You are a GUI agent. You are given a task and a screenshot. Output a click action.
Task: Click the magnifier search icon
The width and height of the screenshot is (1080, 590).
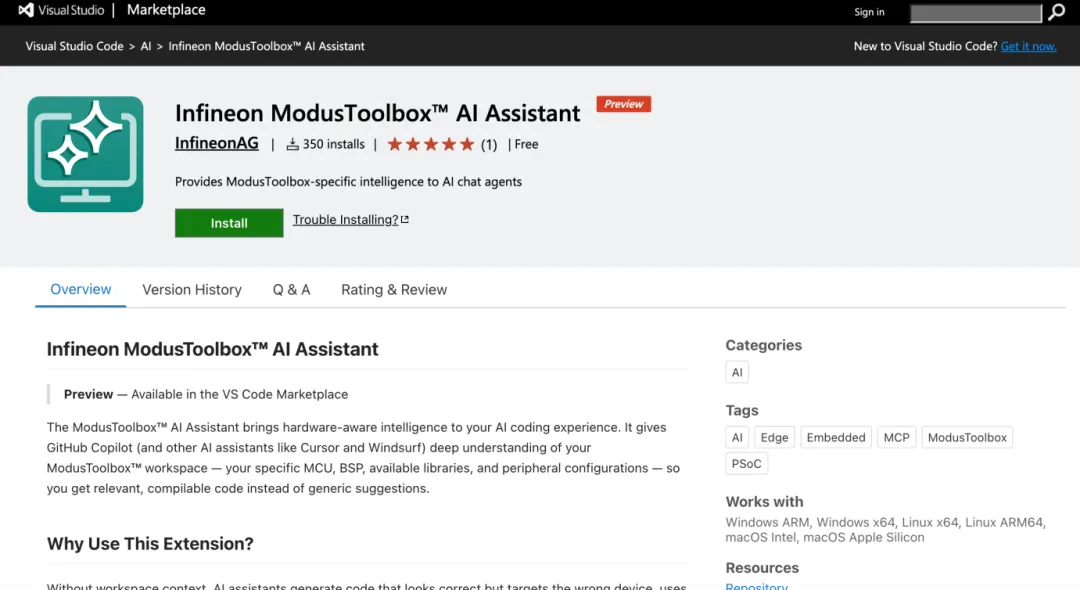[x=1057, y=12]
